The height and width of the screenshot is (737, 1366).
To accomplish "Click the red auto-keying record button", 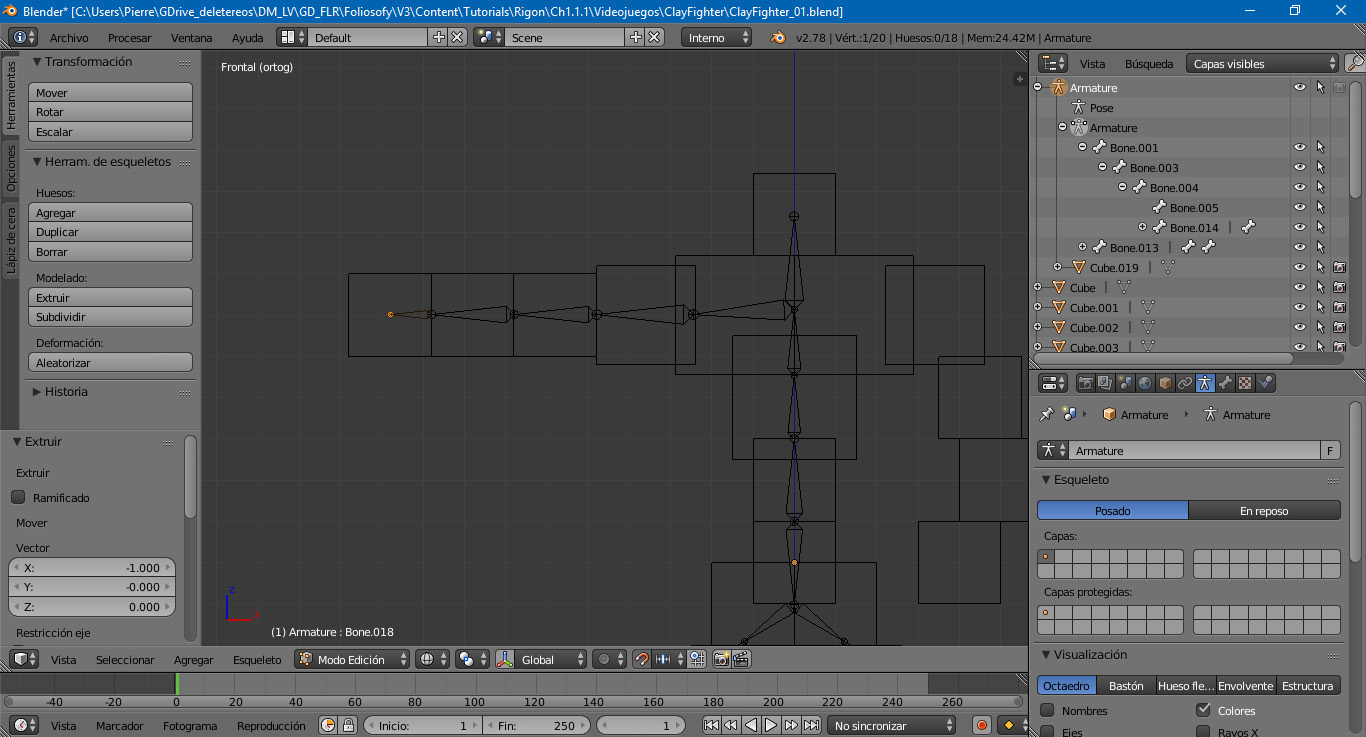I will pos(982,725).
